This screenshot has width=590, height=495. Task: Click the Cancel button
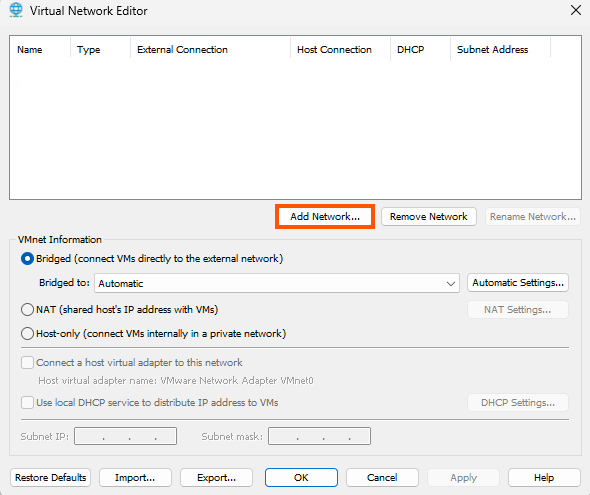pyautogui.click(x=382, y=478)
